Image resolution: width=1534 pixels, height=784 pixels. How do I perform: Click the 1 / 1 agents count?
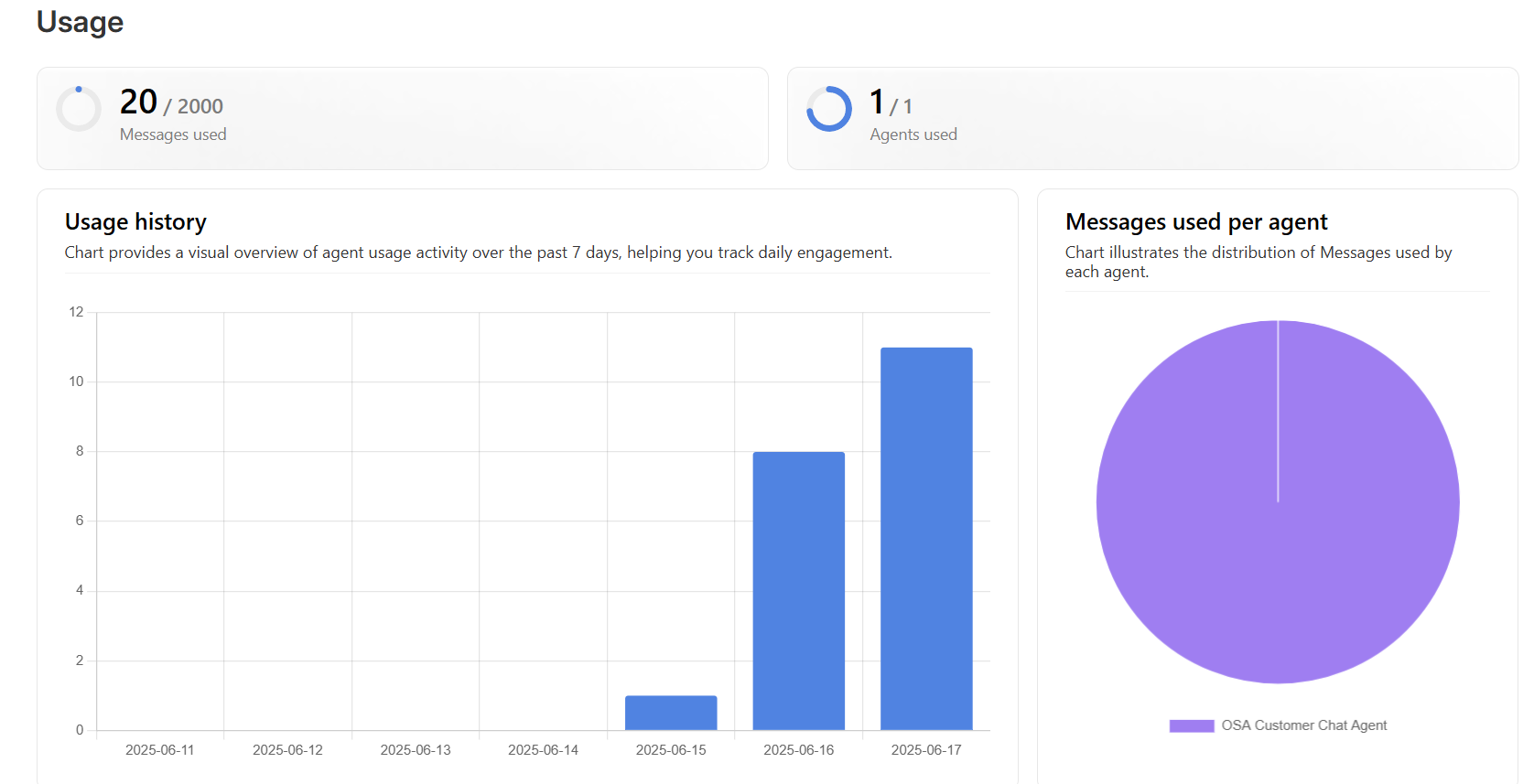pyautogui.click(x=890, y=102)
